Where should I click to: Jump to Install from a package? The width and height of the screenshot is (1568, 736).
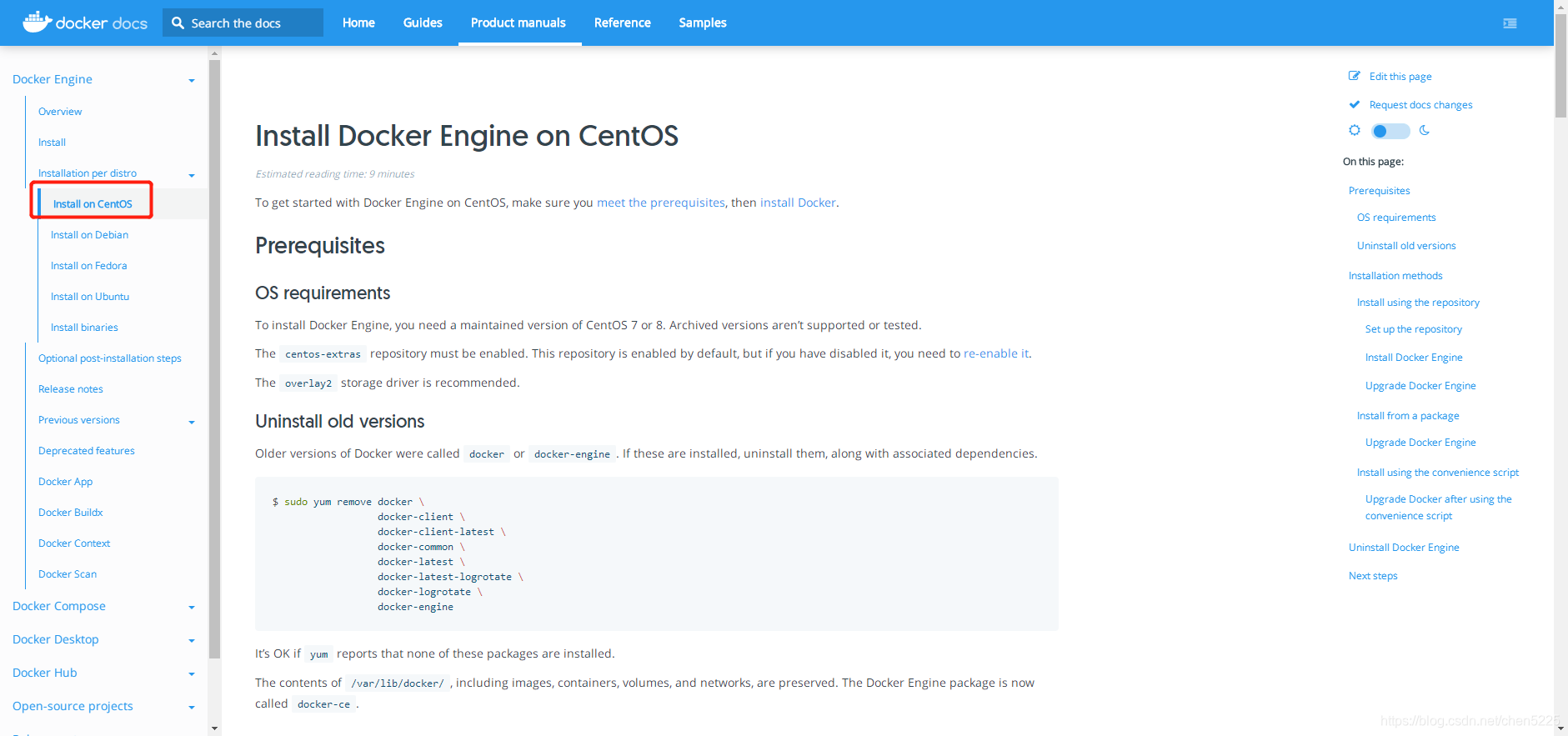tap(1408, 416)
